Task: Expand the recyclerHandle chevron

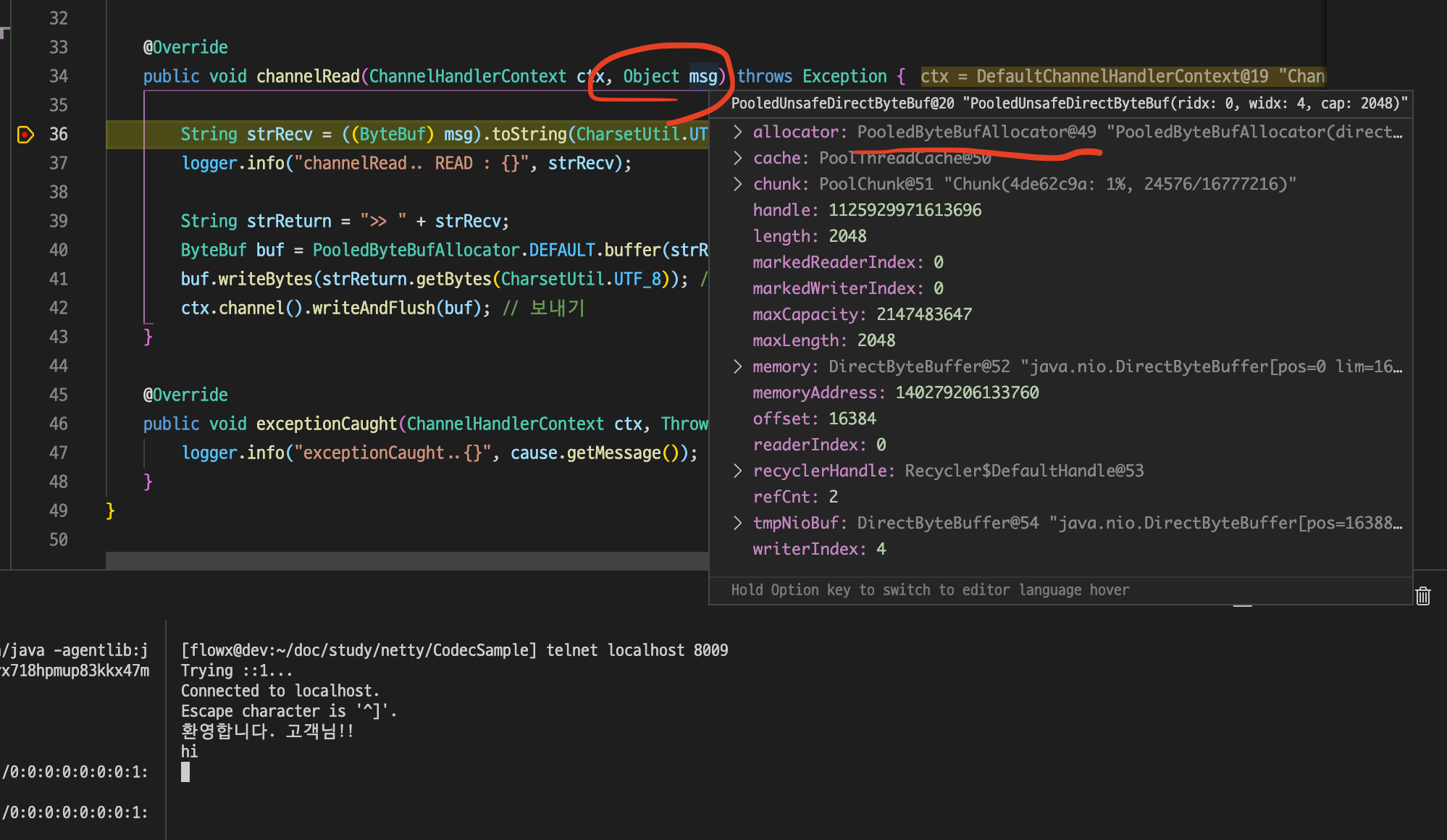Action: [737, 471]
